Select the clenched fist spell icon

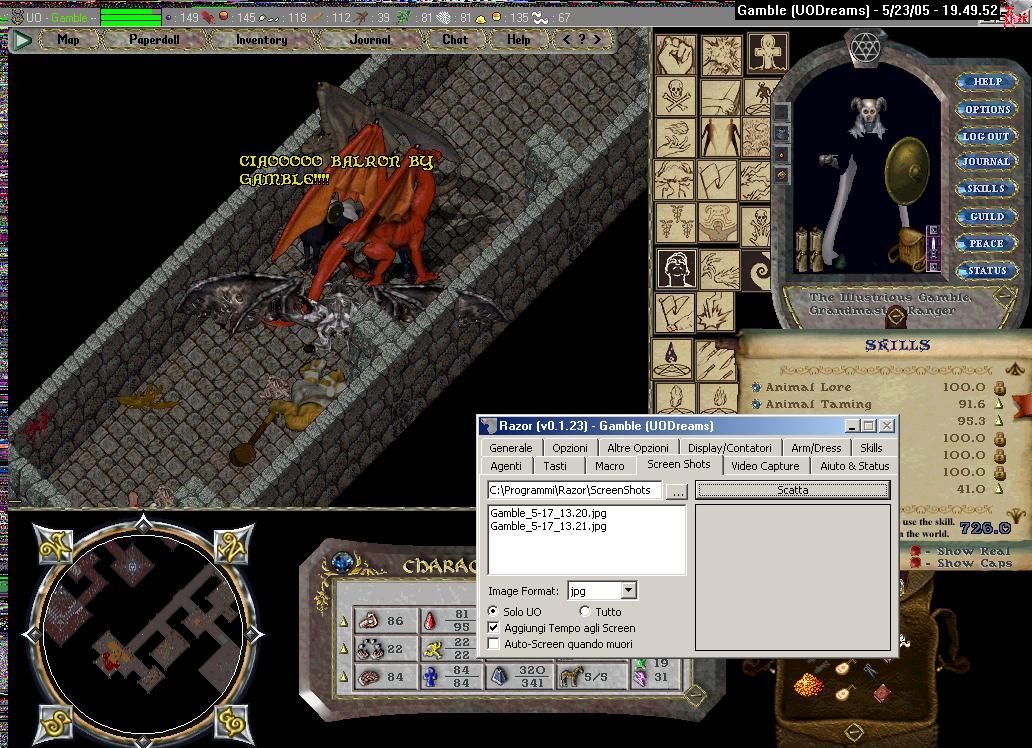coord(676,55)
